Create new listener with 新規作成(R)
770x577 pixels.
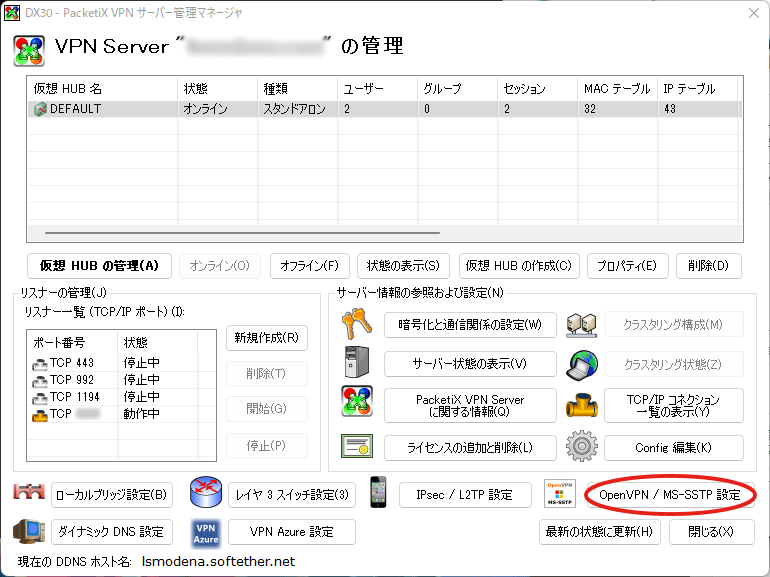tap(267, 338)
